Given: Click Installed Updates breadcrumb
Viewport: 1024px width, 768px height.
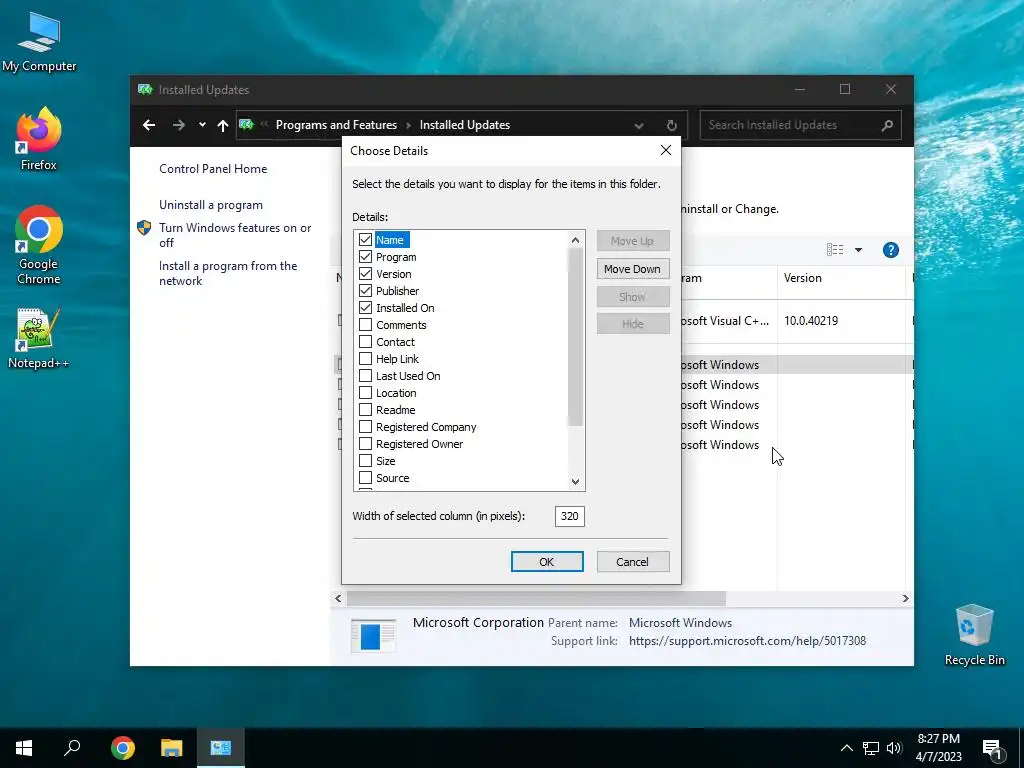Looking at the screenshot, I should 464,125.
